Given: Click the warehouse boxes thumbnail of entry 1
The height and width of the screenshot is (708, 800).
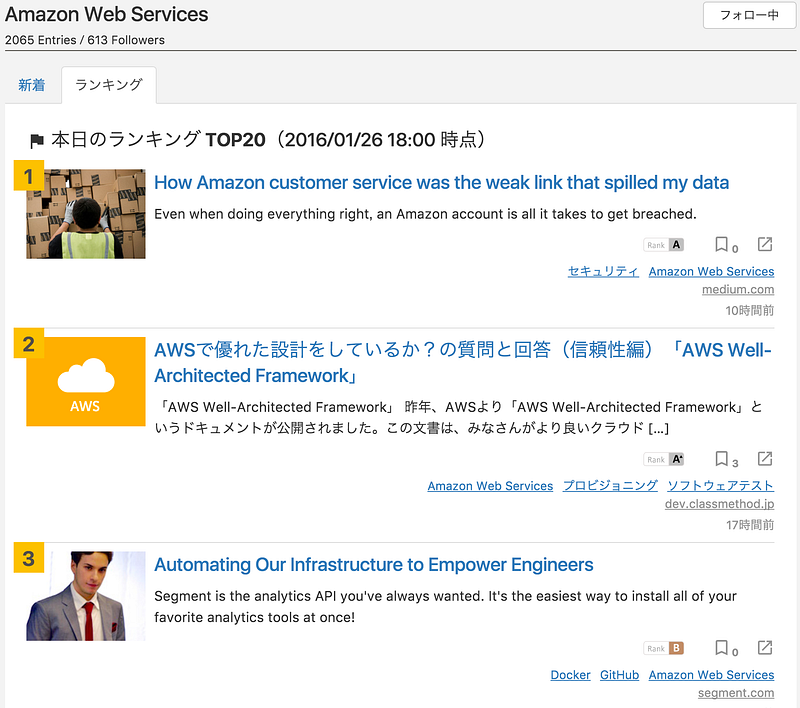Looking at the screenshot, I should (x=86, y=214).
